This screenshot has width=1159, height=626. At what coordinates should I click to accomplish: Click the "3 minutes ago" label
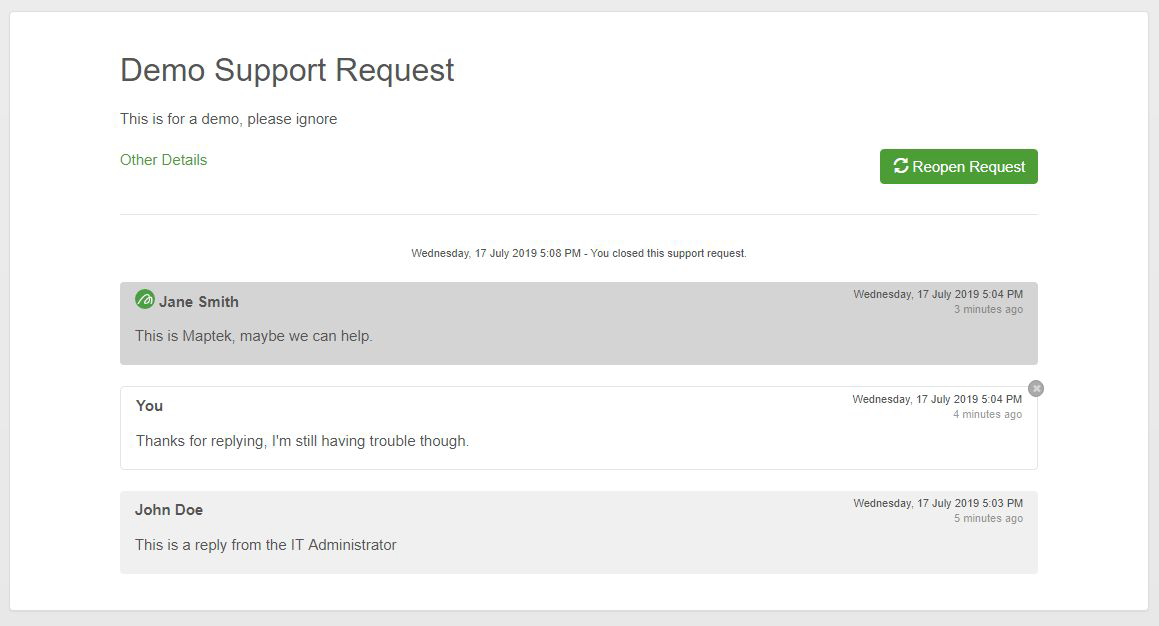tap(987, 310)
